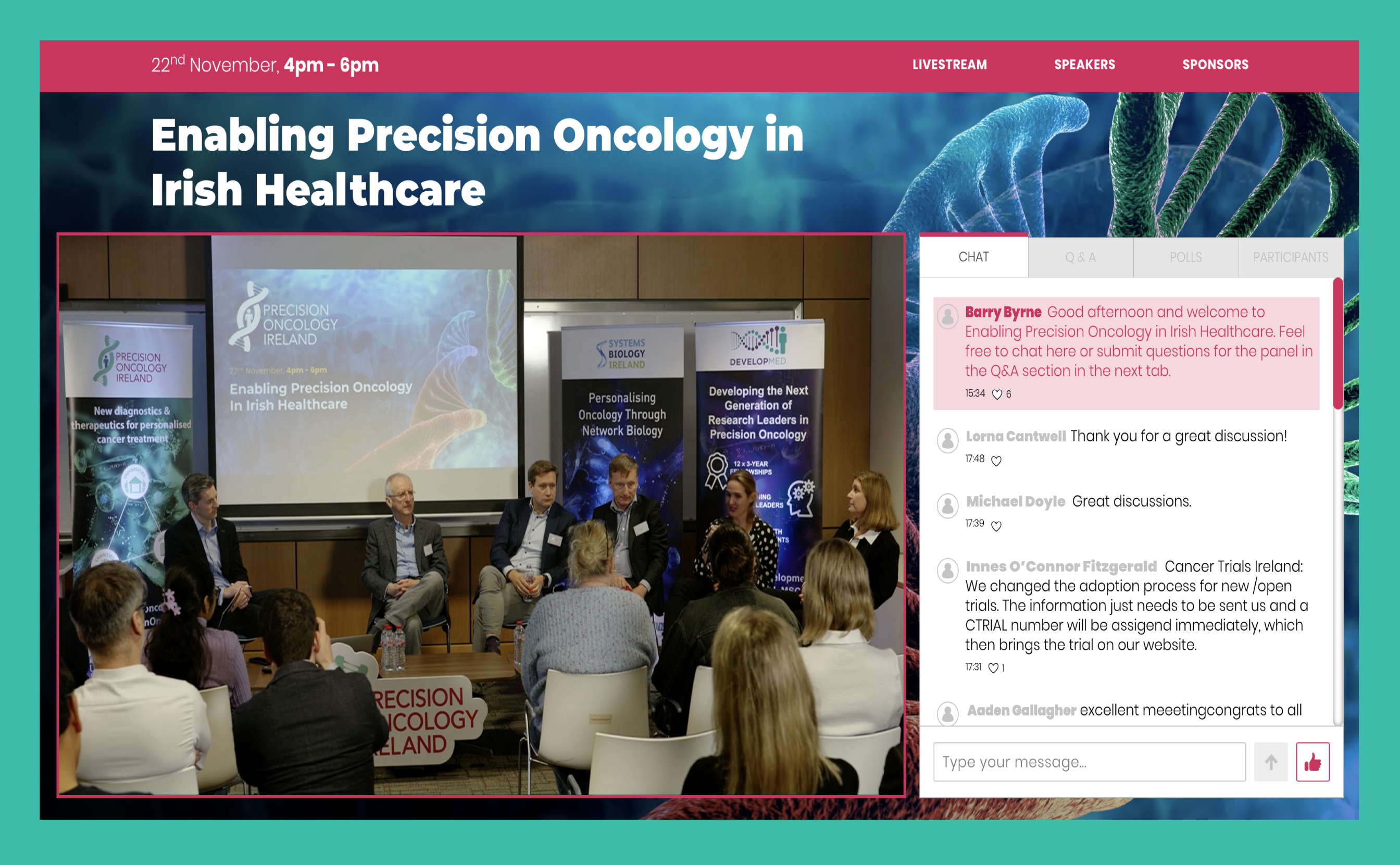Viewport: 1400px width, 865px height.
Task: Go to the Speakers section
Action: click(x=1084, y=65)
